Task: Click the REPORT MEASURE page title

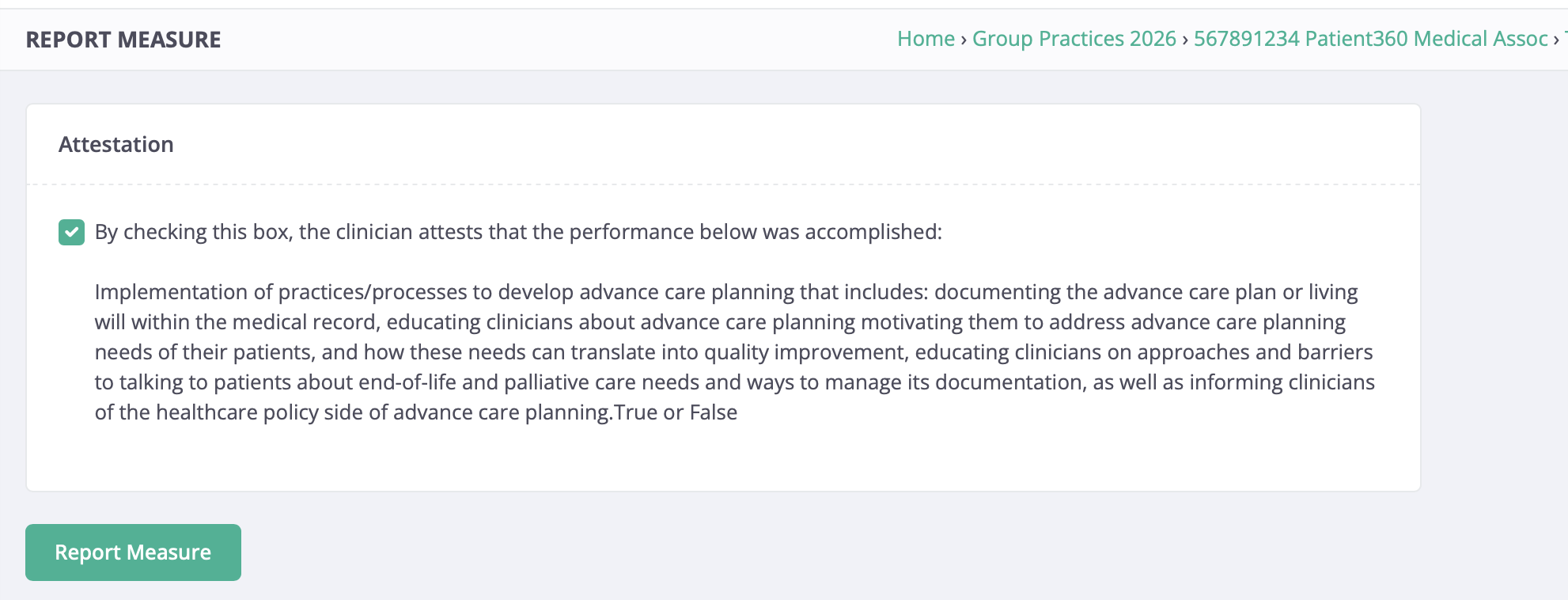Action: pos(123,40)
